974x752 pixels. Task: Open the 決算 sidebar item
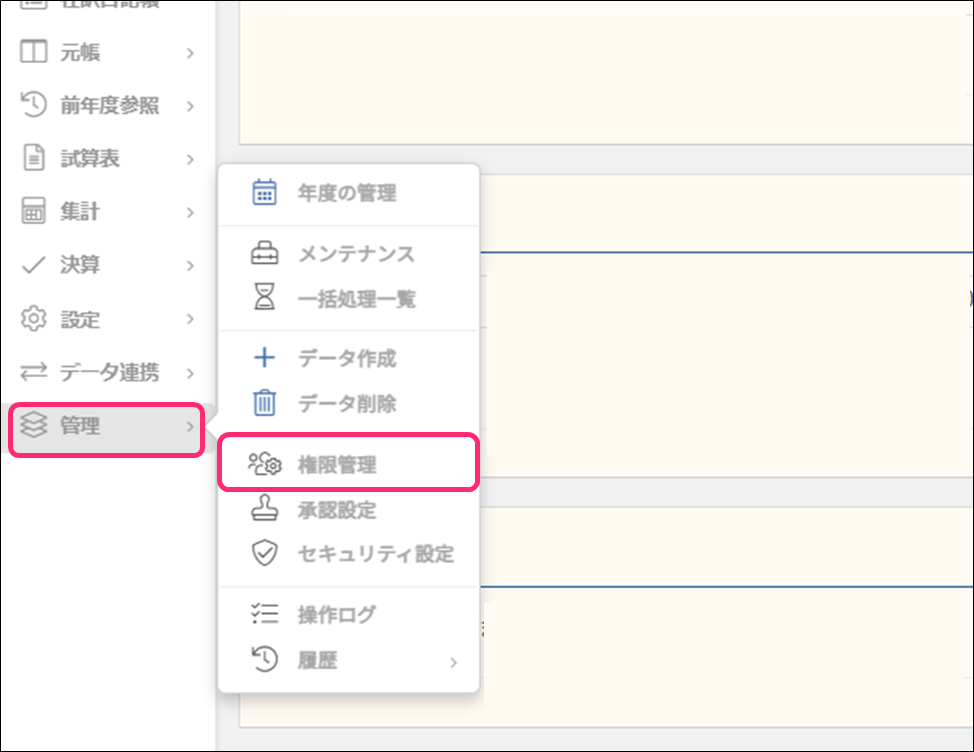(80, 266)
